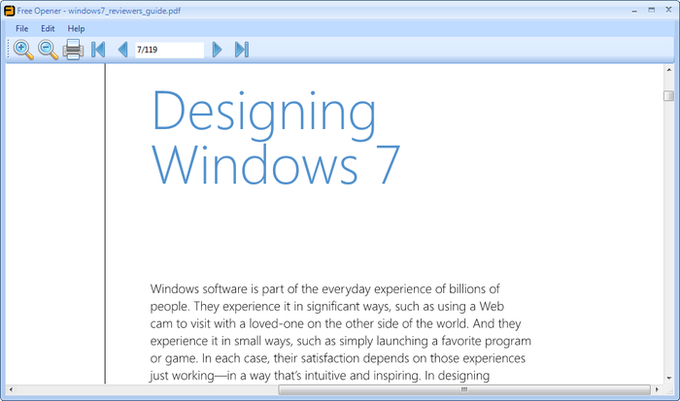680x401 pixels.
Task: Click the page number field 7/119
Action: click(x=169, y=50)
